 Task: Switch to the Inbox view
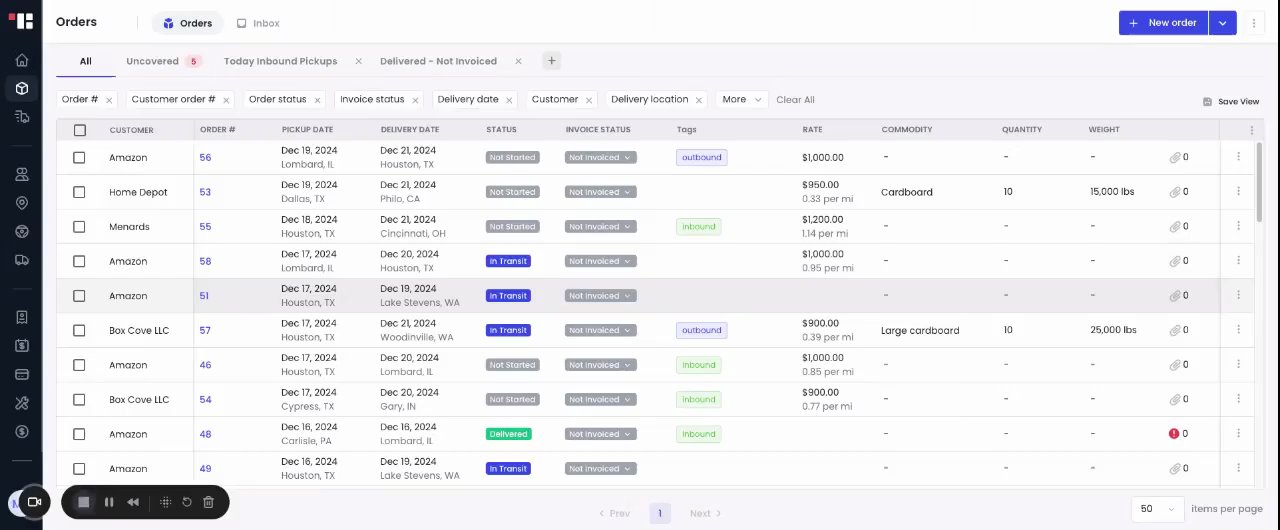point(258,23)
